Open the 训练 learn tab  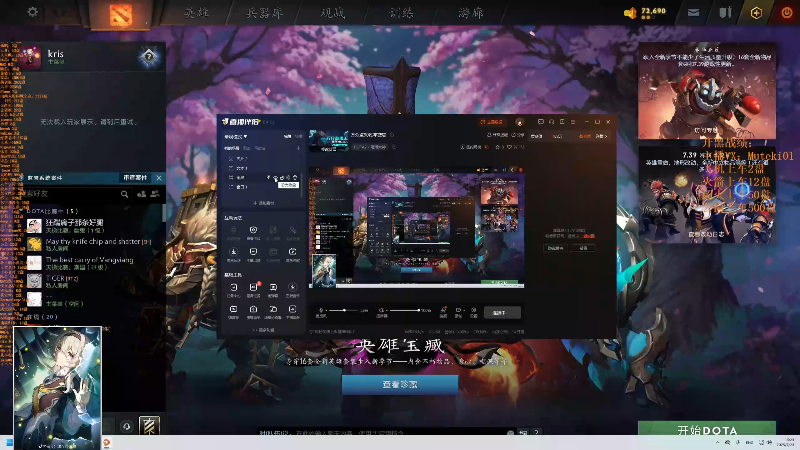coord(402,13)
